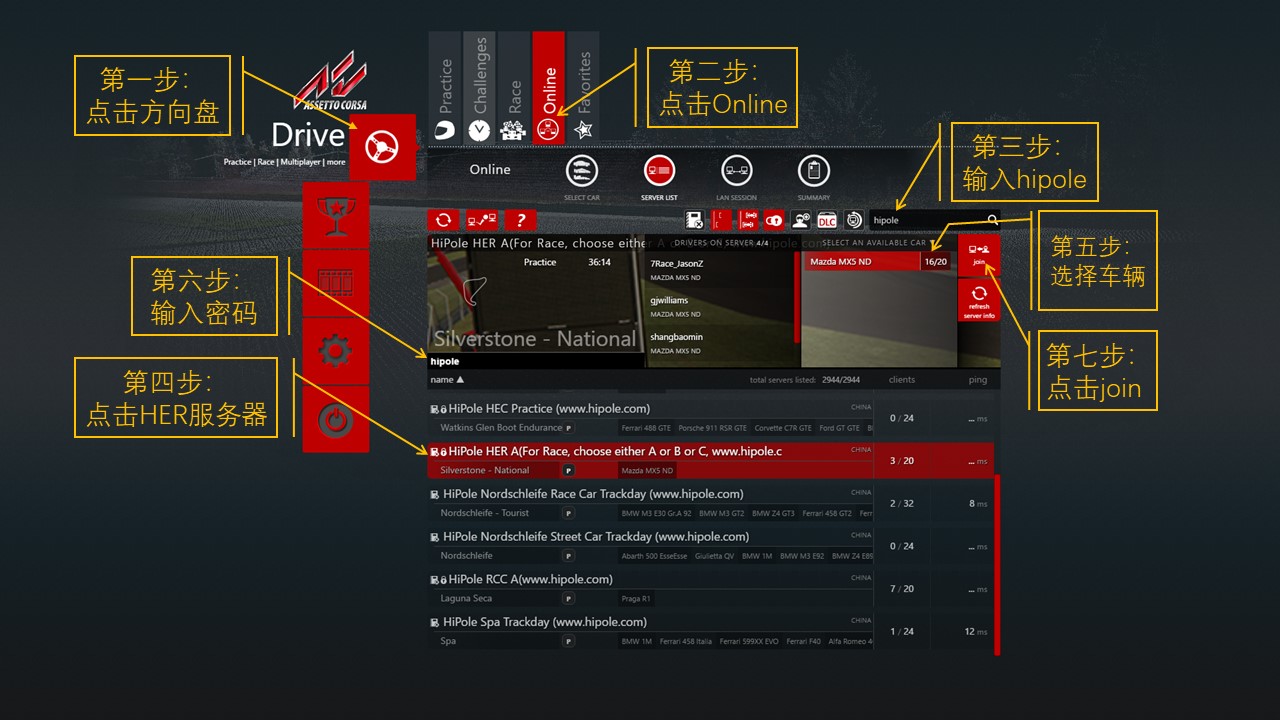1280x720 pixels.
Task: Select HiPole Nordschleife Race Car Trackday server
Action: pos(711,503)
